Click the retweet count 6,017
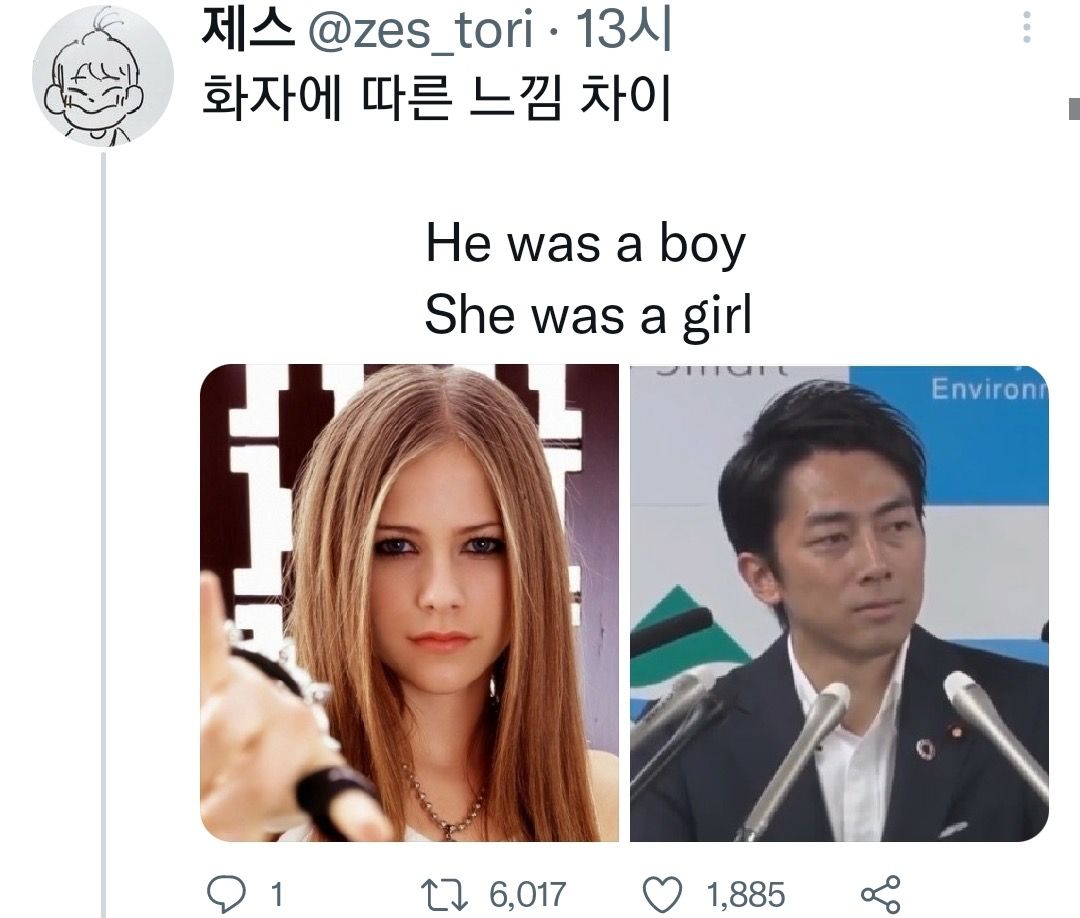The width and height of the screenshot is (1080, 918). coord(528,893)
